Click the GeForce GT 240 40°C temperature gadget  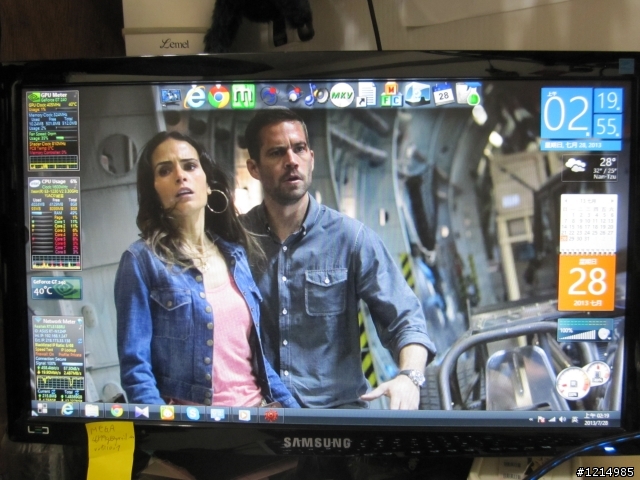[56, 288]
